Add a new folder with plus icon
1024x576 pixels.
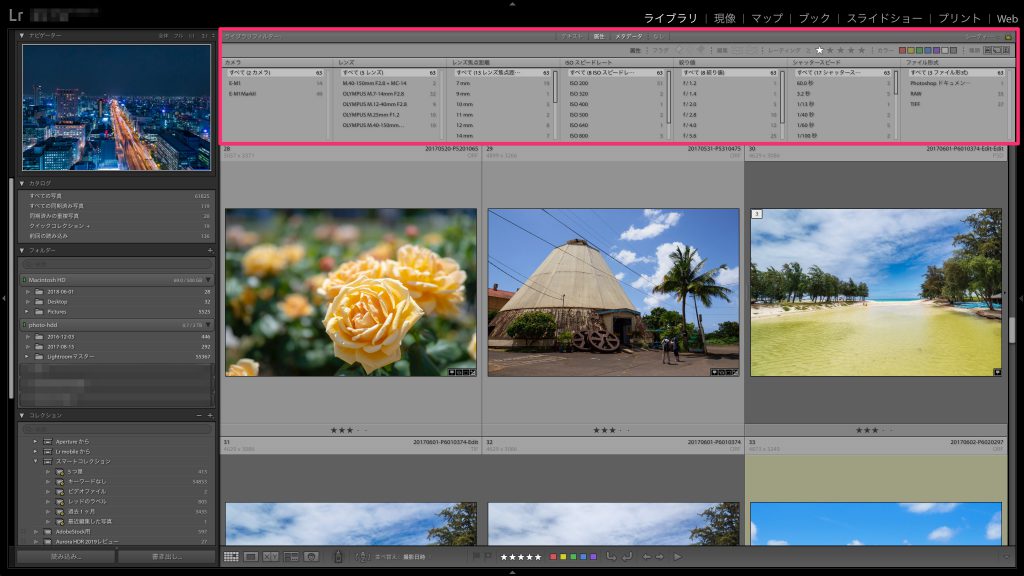point(210,250)
